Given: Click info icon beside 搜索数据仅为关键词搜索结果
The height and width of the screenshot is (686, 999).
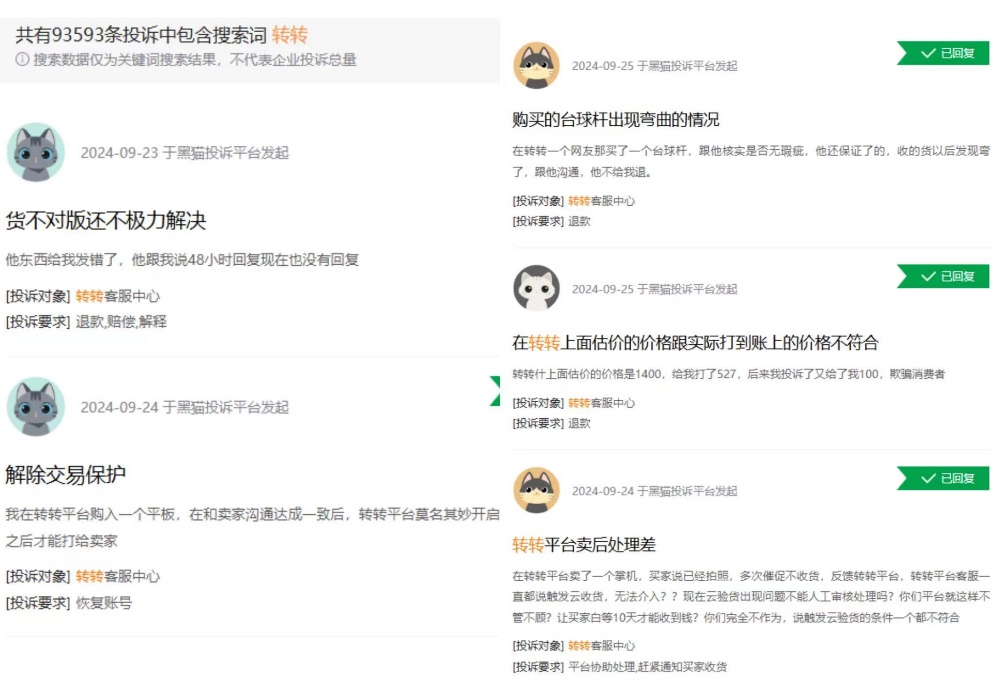Looking at the screenshot, I should coord(22,59).
